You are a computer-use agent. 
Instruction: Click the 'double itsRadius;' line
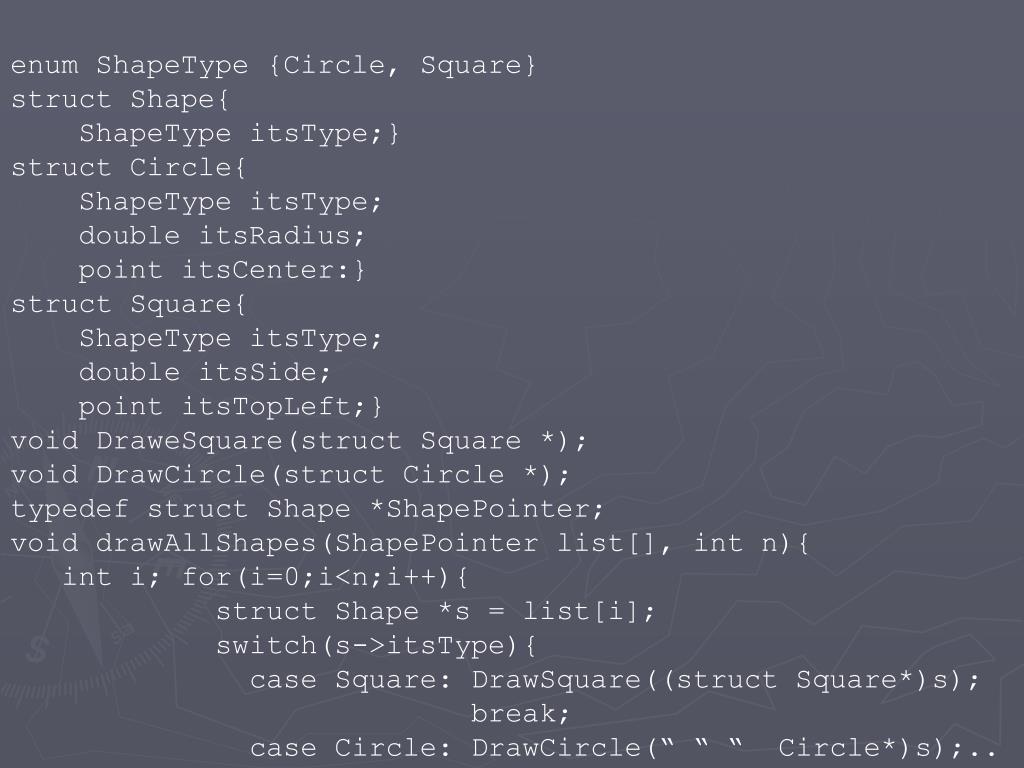coord(221,235)
